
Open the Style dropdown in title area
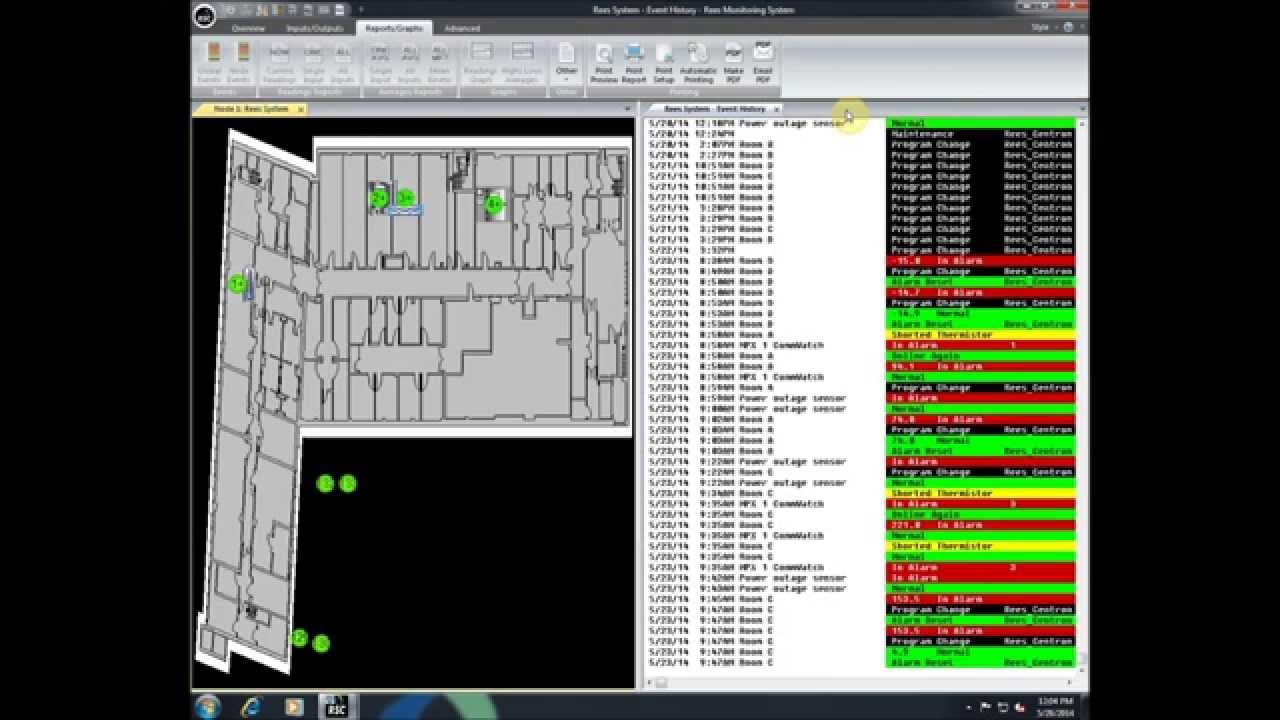pos(1044,27)
